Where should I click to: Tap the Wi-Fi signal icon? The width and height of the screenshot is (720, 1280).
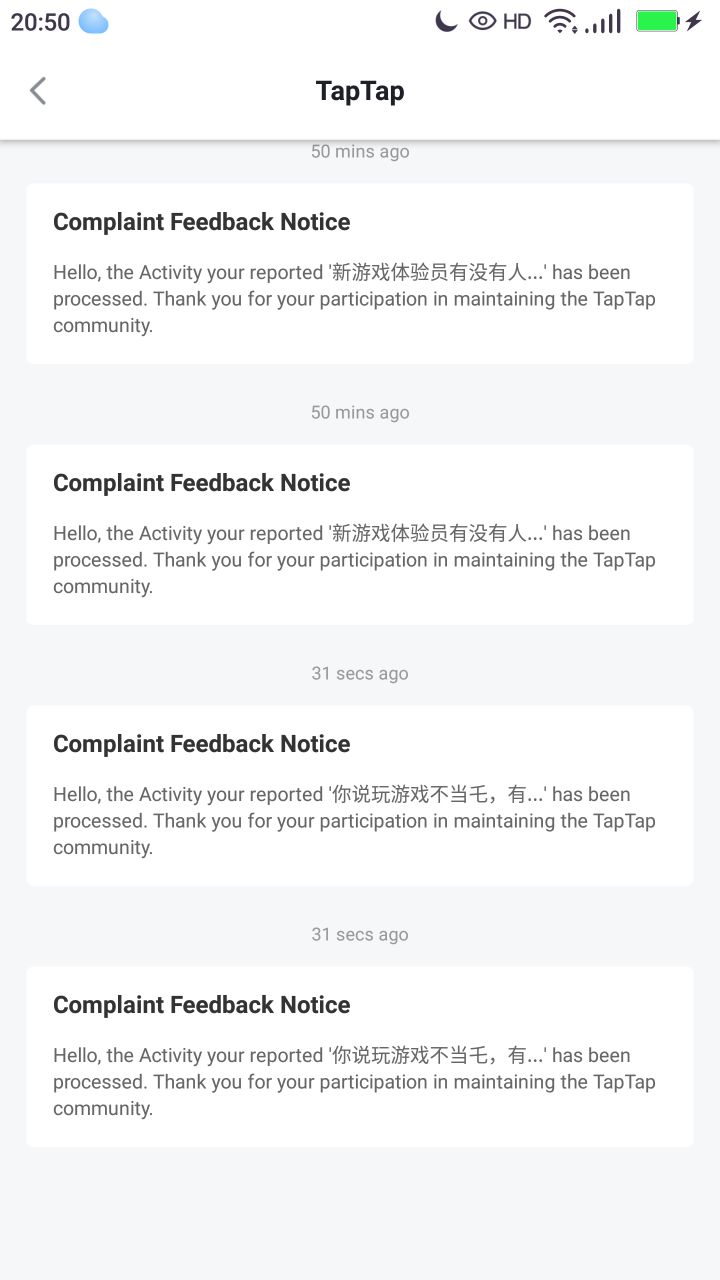pos(560,21)
